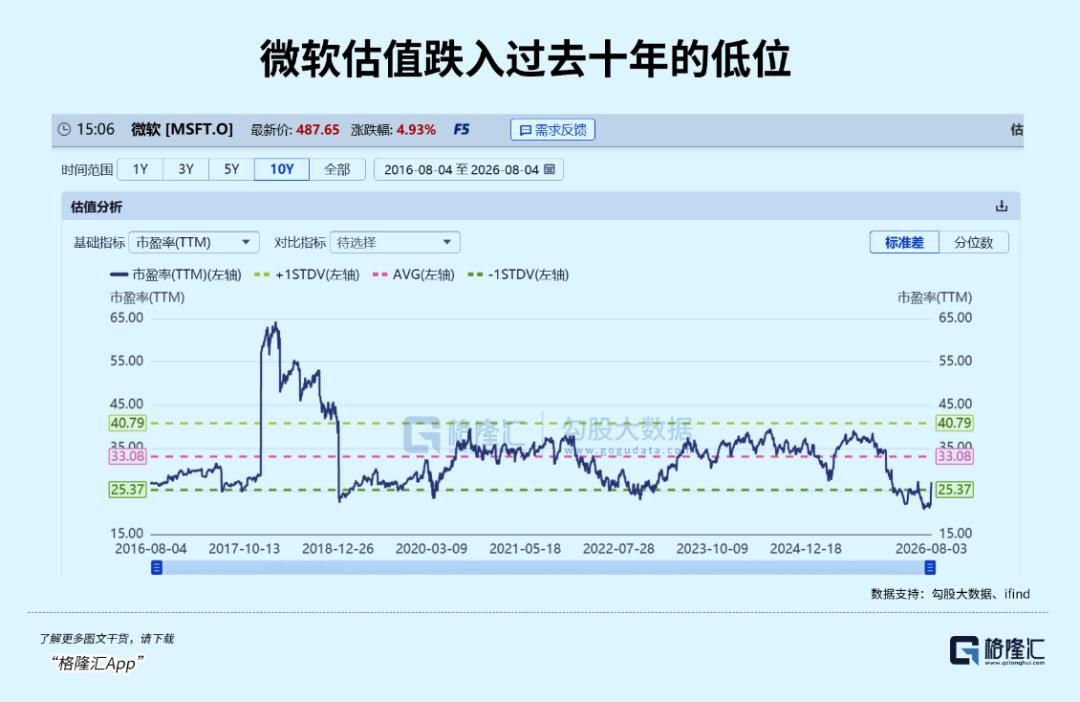The image size is (1080, 702).
Task: Click the “格隆汇App” text at bottom left
Action: (97, 663)
